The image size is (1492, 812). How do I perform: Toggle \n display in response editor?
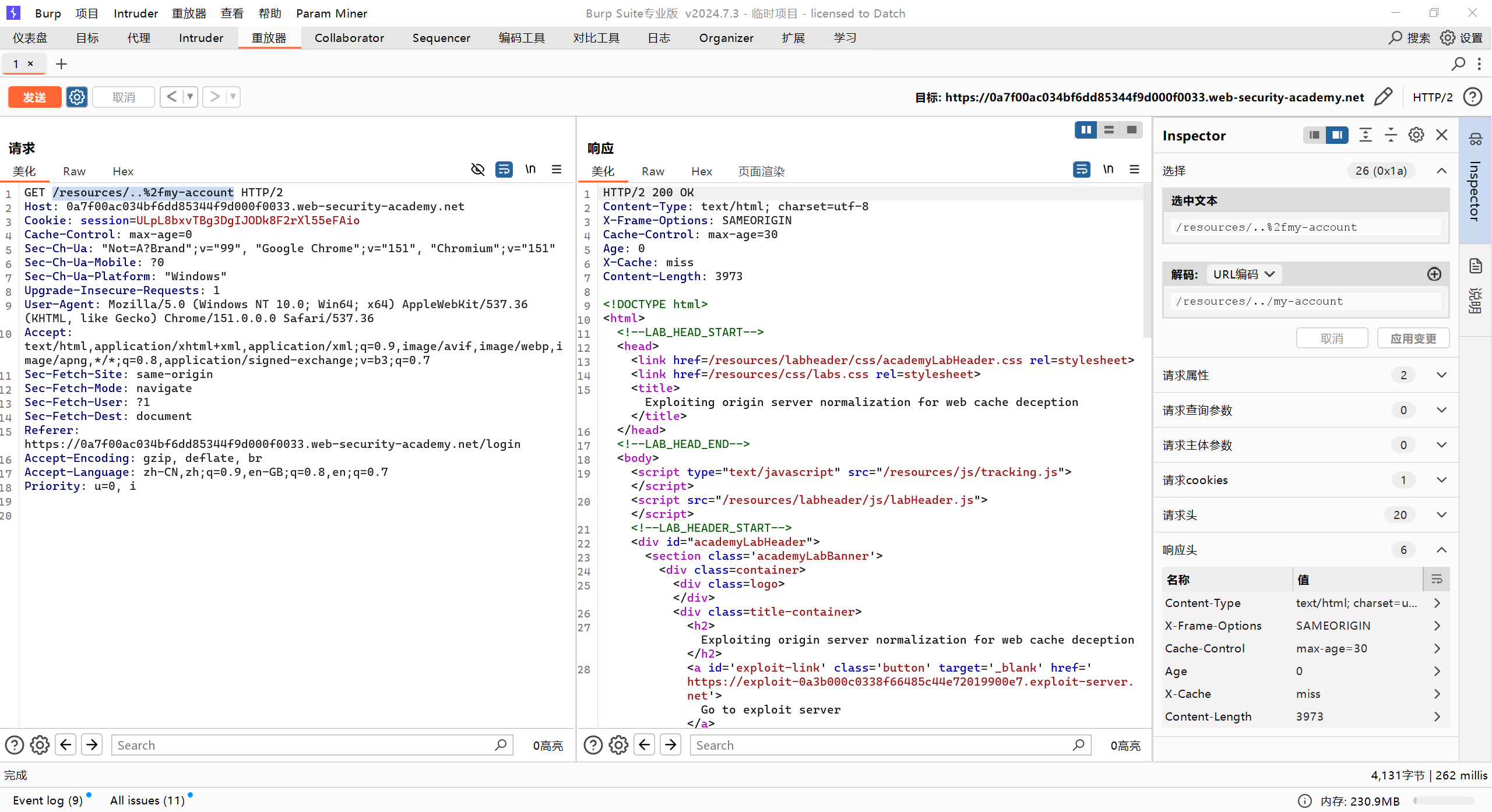click(1108, 170)
